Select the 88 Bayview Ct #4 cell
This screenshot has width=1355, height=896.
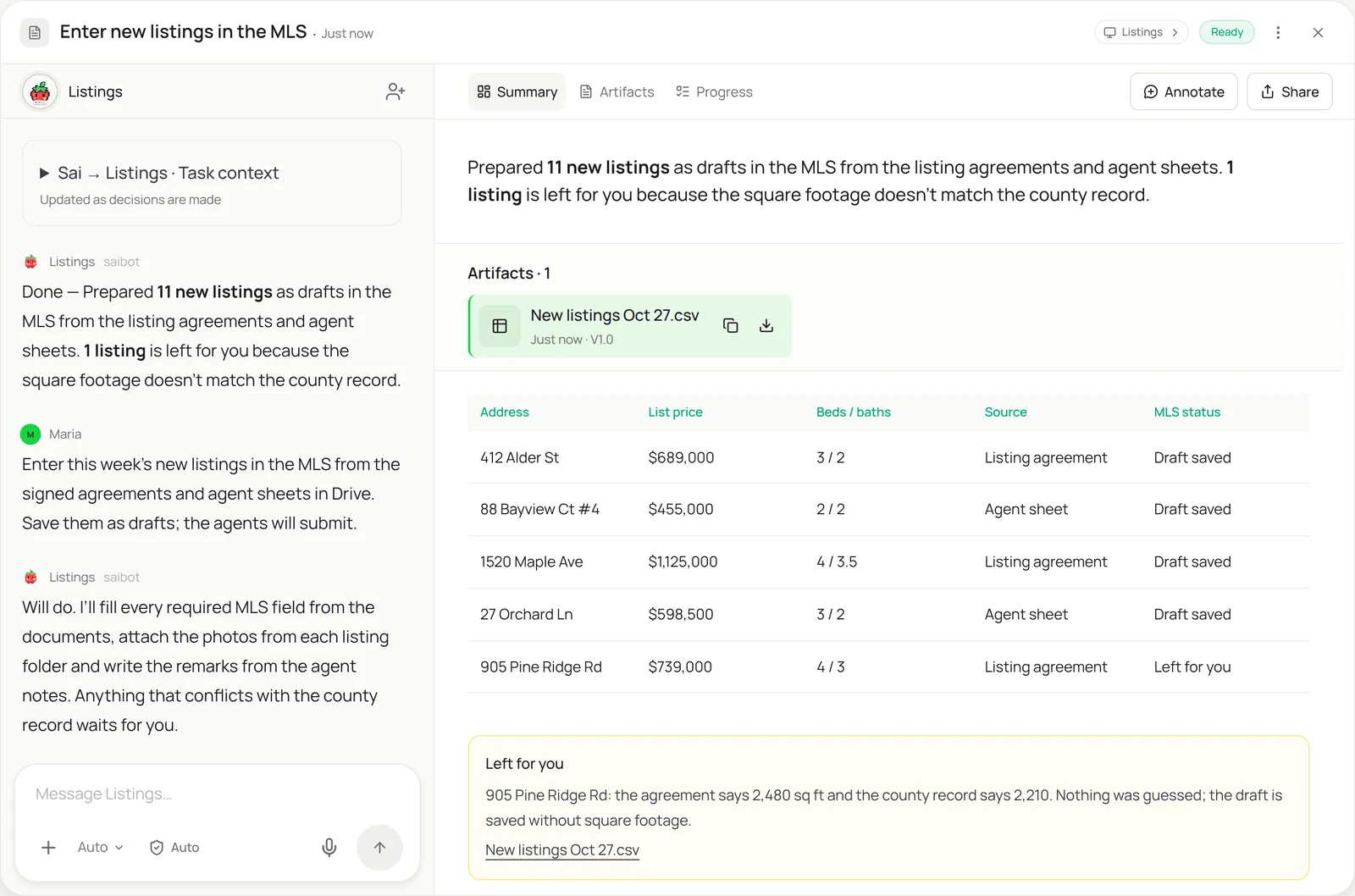pos(539,510)
